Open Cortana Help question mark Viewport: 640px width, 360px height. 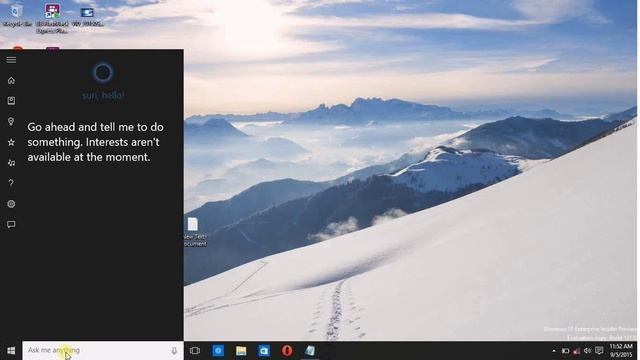(11, 183)
